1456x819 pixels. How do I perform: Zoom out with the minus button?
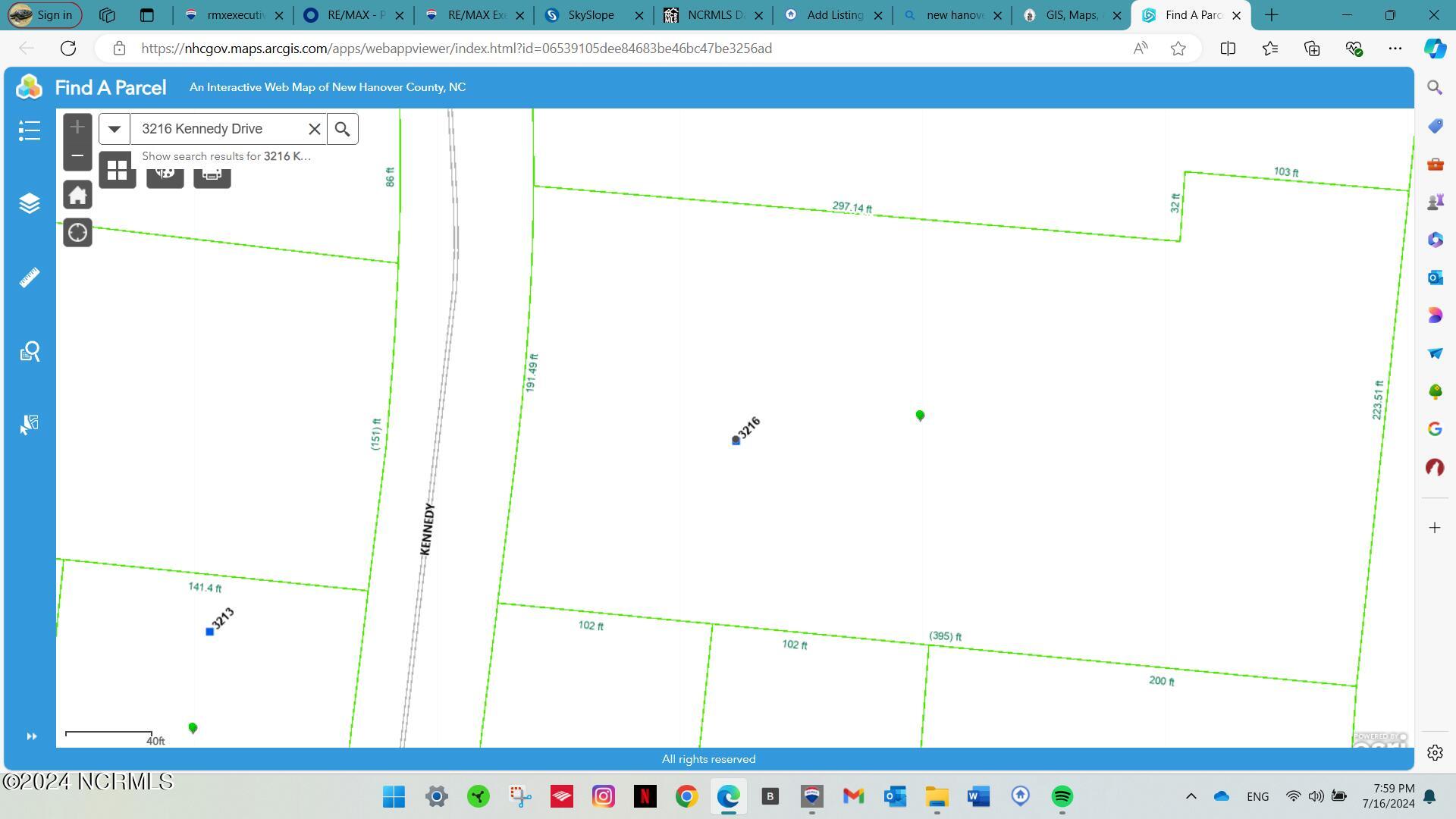point(77,156)
